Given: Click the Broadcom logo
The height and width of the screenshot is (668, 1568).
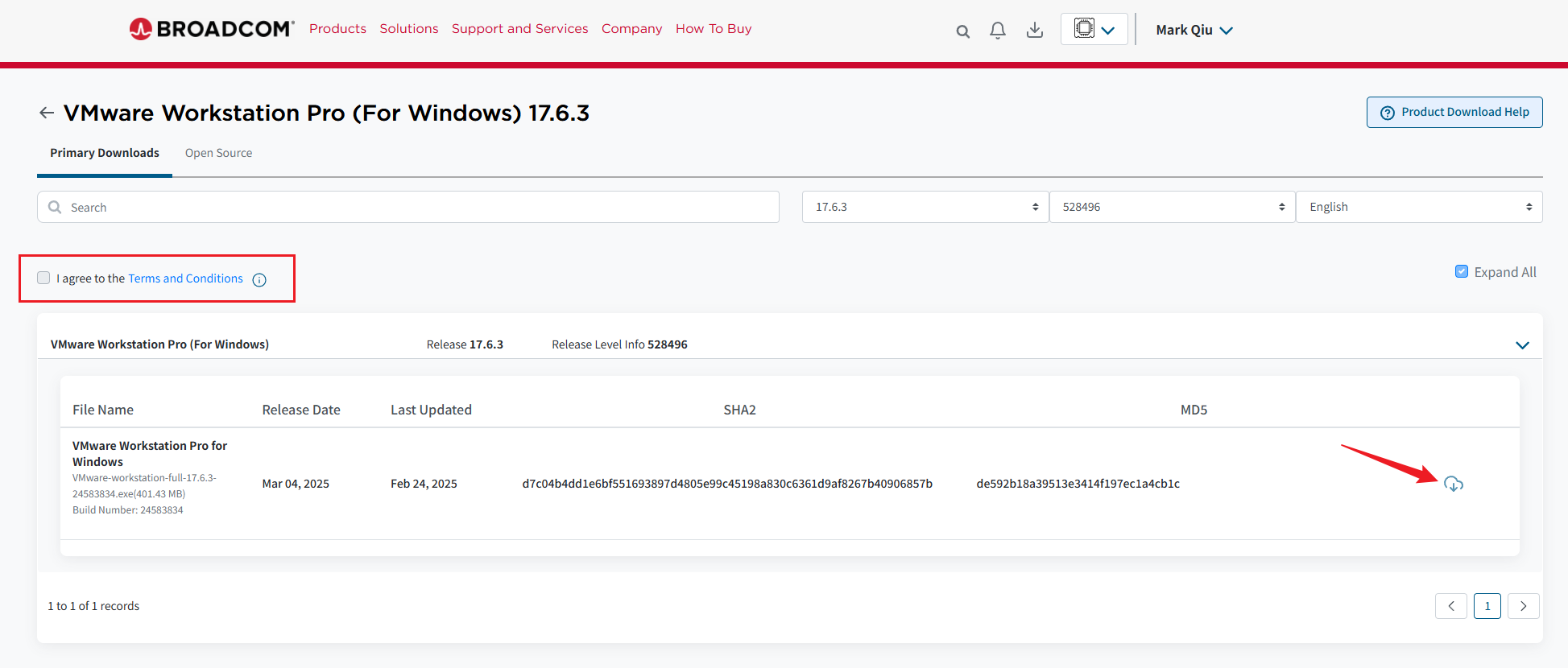Looking at the screenshot, I should tap(212, 29).
